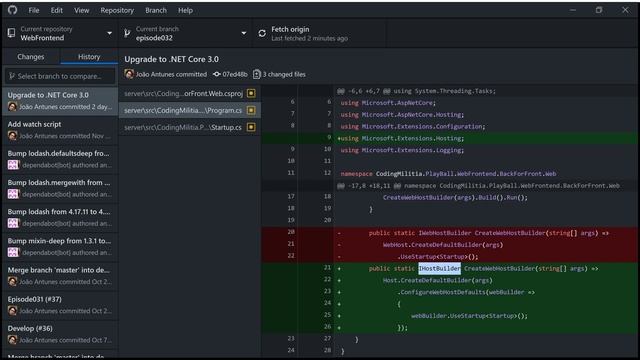Image resolution: width=640 pixels, height=360 pixels.
Task: Click the added line Host.CreateDefaultBuilder(args)
Action: click(449, 280)
